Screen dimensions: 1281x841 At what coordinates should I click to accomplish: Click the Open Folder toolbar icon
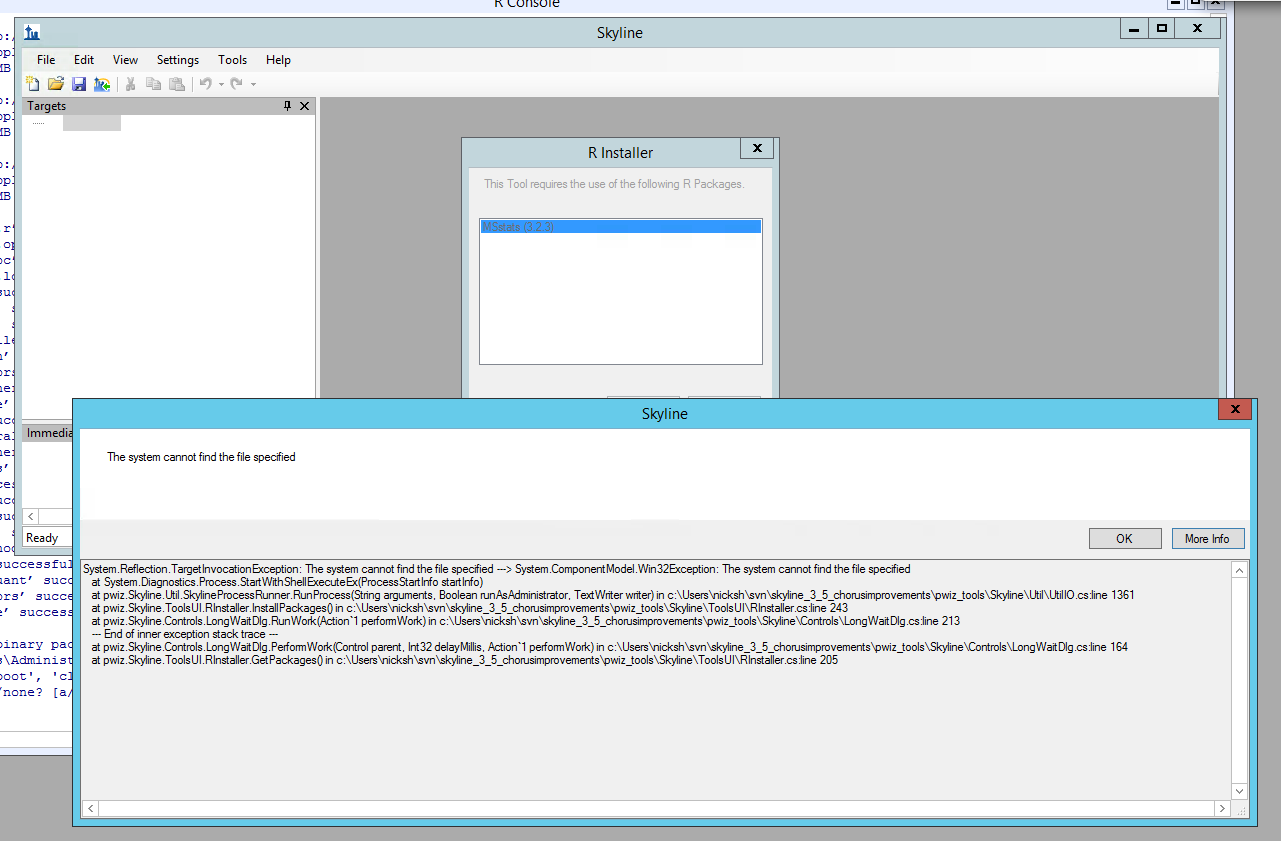coord(56,85)
